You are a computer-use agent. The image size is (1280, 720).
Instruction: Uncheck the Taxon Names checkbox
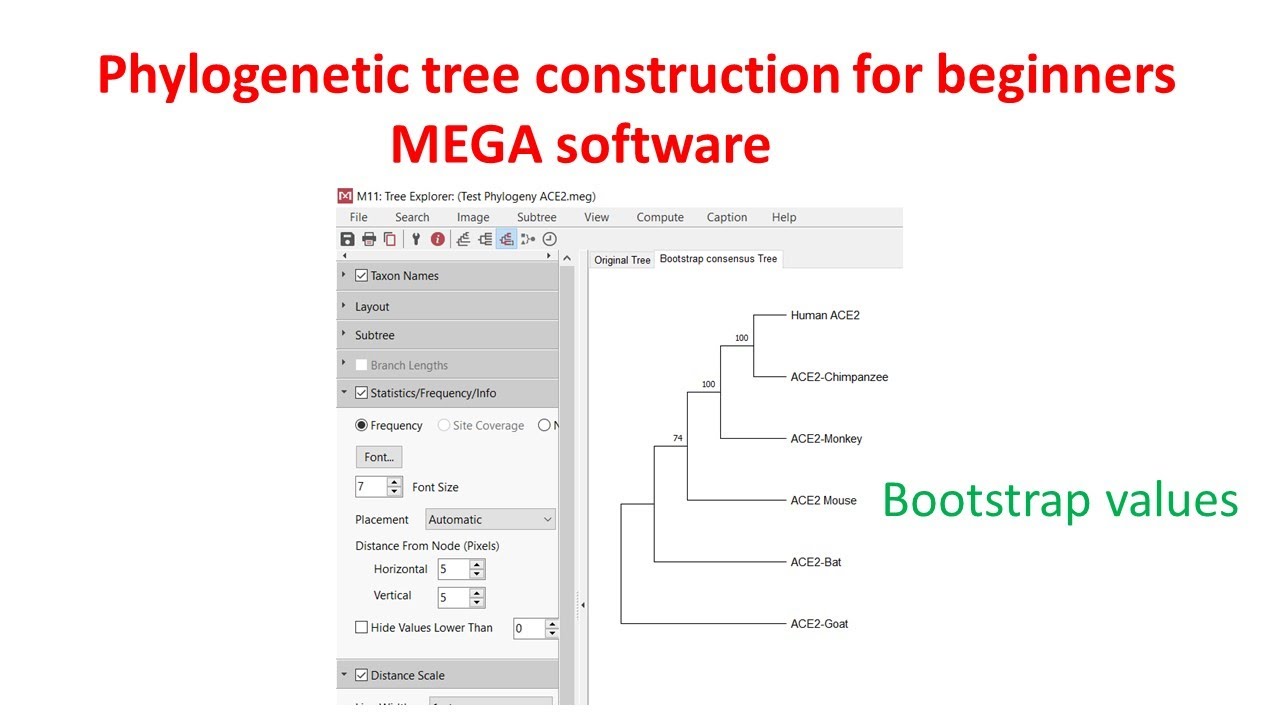[362, 276]
